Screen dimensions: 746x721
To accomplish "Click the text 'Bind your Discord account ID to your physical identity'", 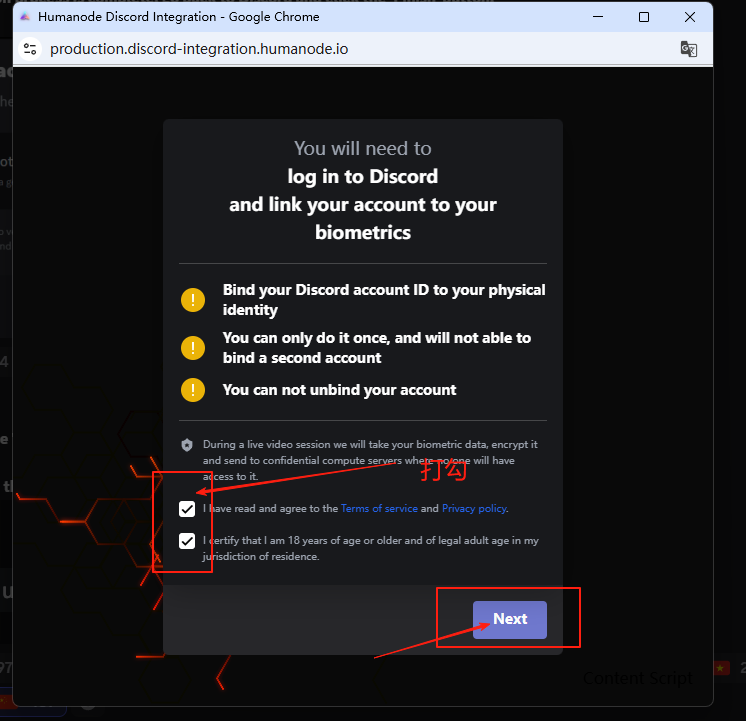I will [384, 300].
